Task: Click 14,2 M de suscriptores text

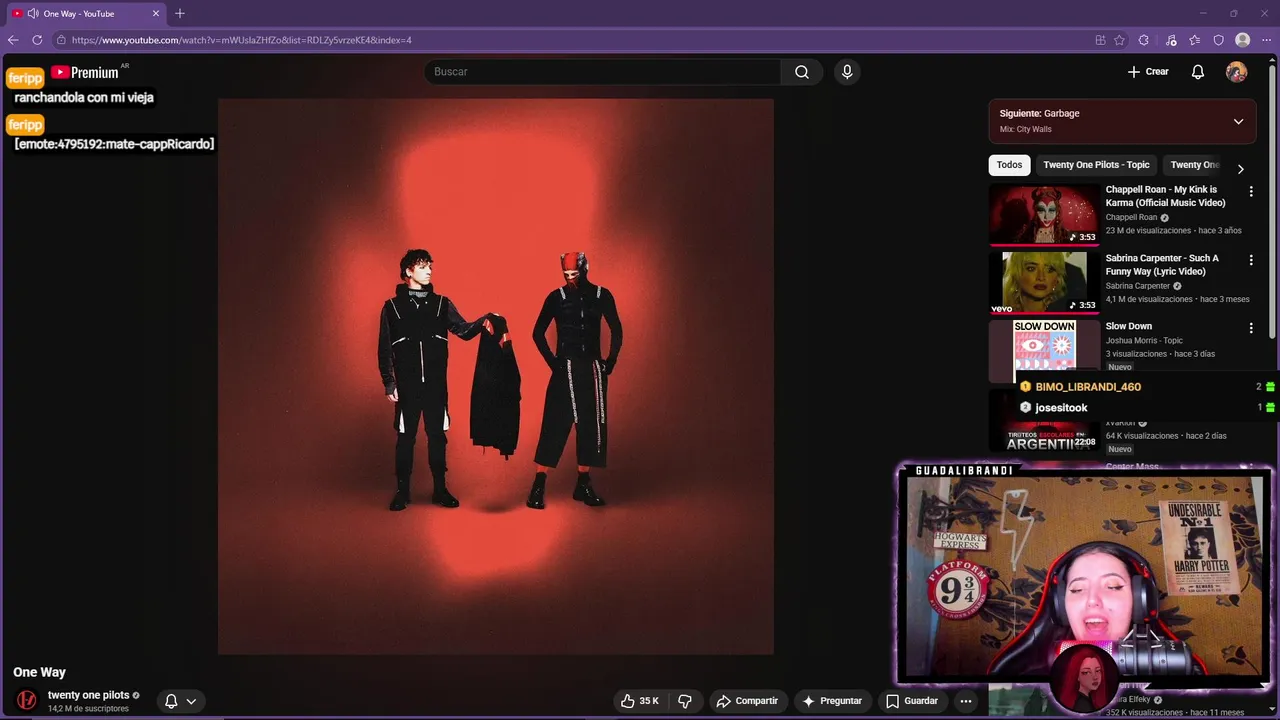Action: coord(88,709)
